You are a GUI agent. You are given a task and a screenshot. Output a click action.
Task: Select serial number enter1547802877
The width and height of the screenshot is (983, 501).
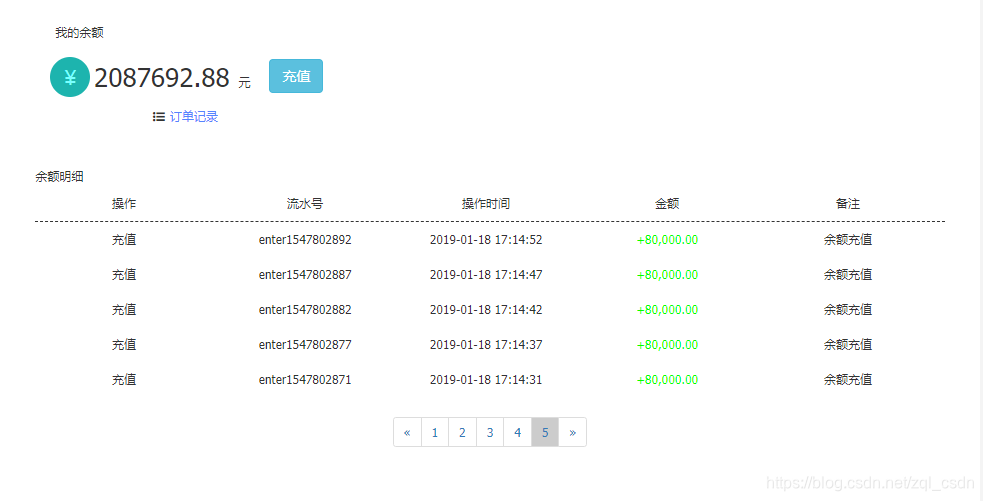pos(305,345)
